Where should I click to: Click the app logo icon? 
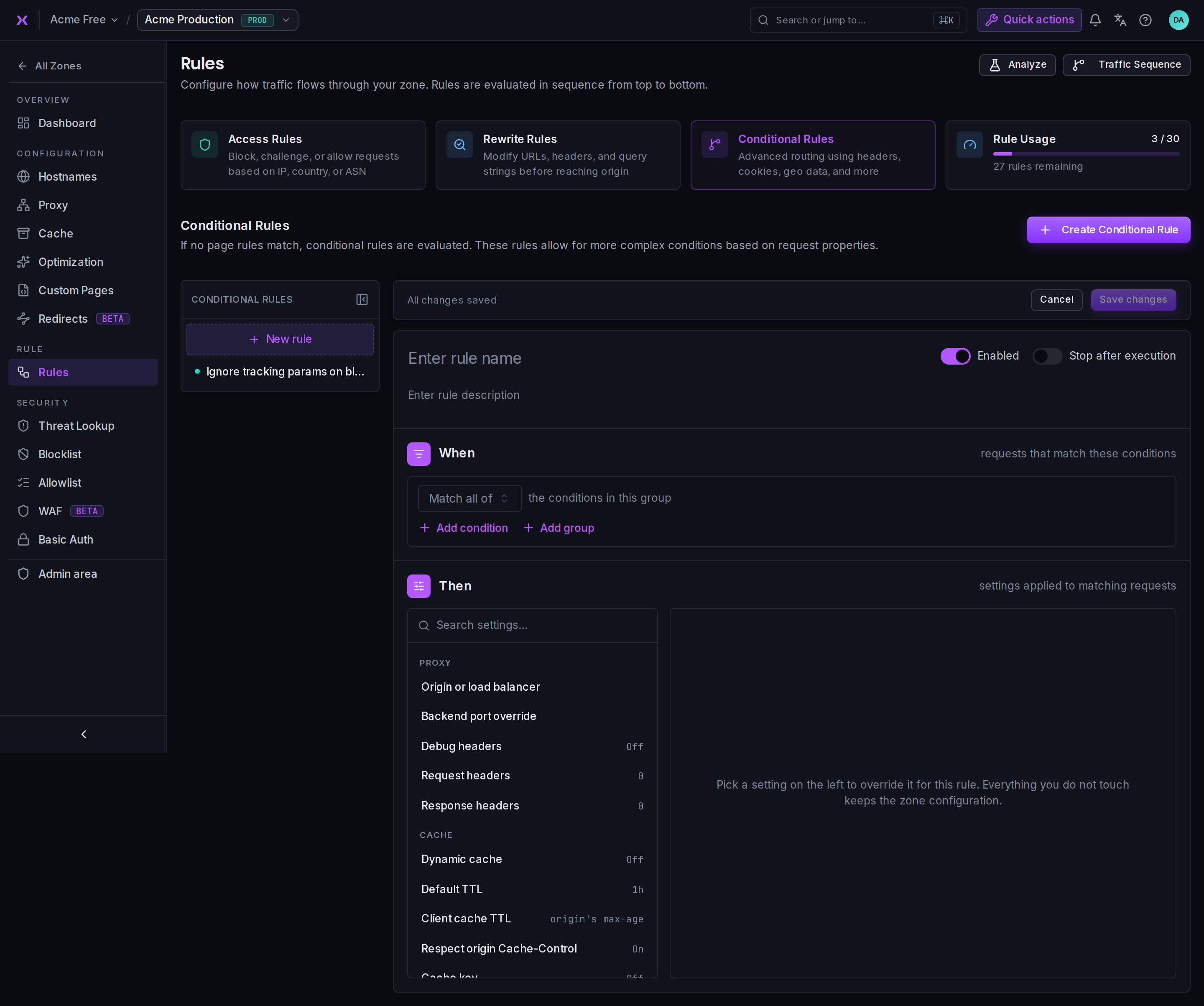[x=22, y=20]
